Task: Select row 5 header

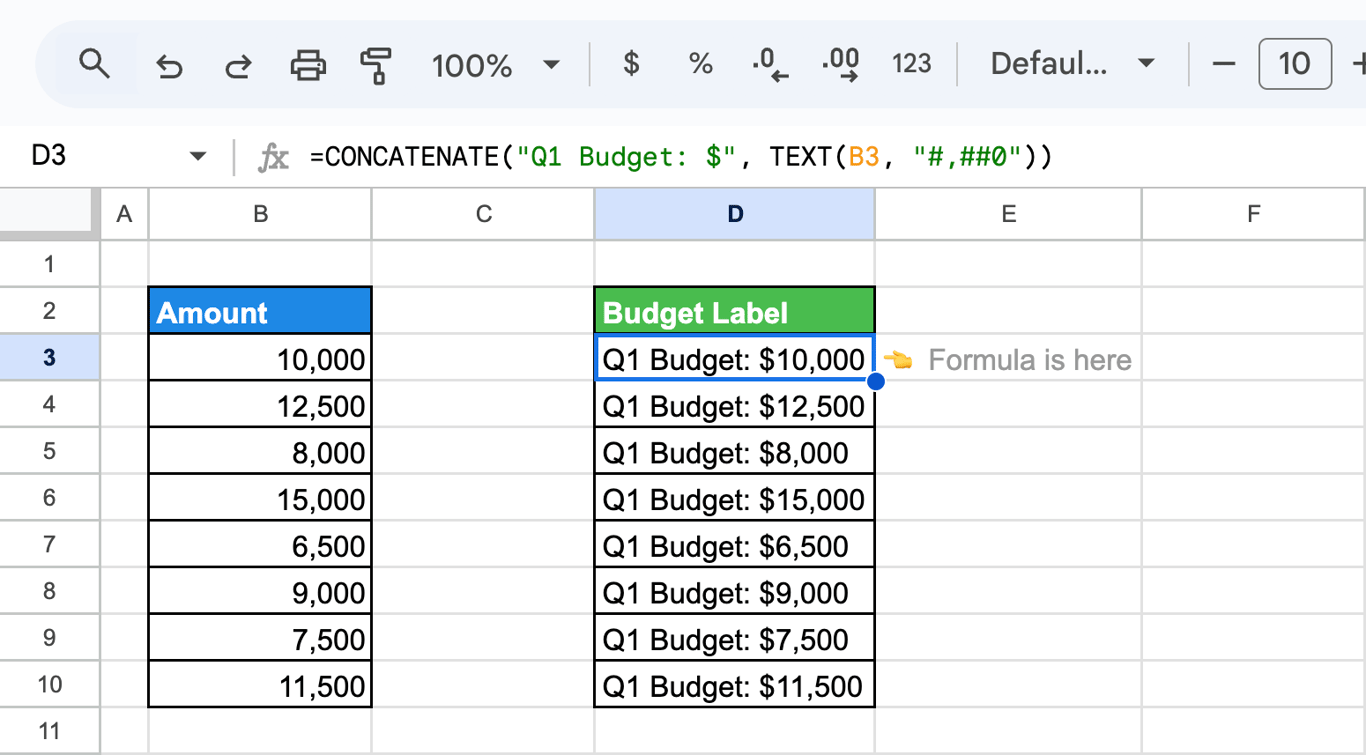Action: coord(50,451)
